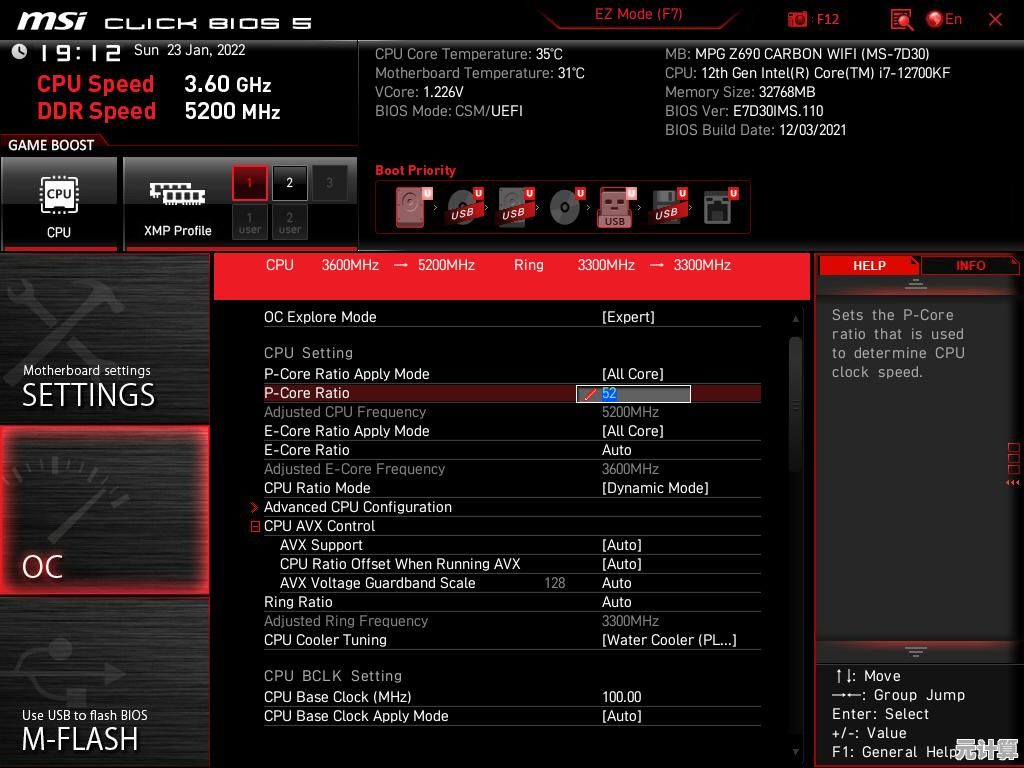Click the collapse handle atop the help panel
Image resolution: width=1024 pixels, height=768 pixels.
tap(916, 284)
